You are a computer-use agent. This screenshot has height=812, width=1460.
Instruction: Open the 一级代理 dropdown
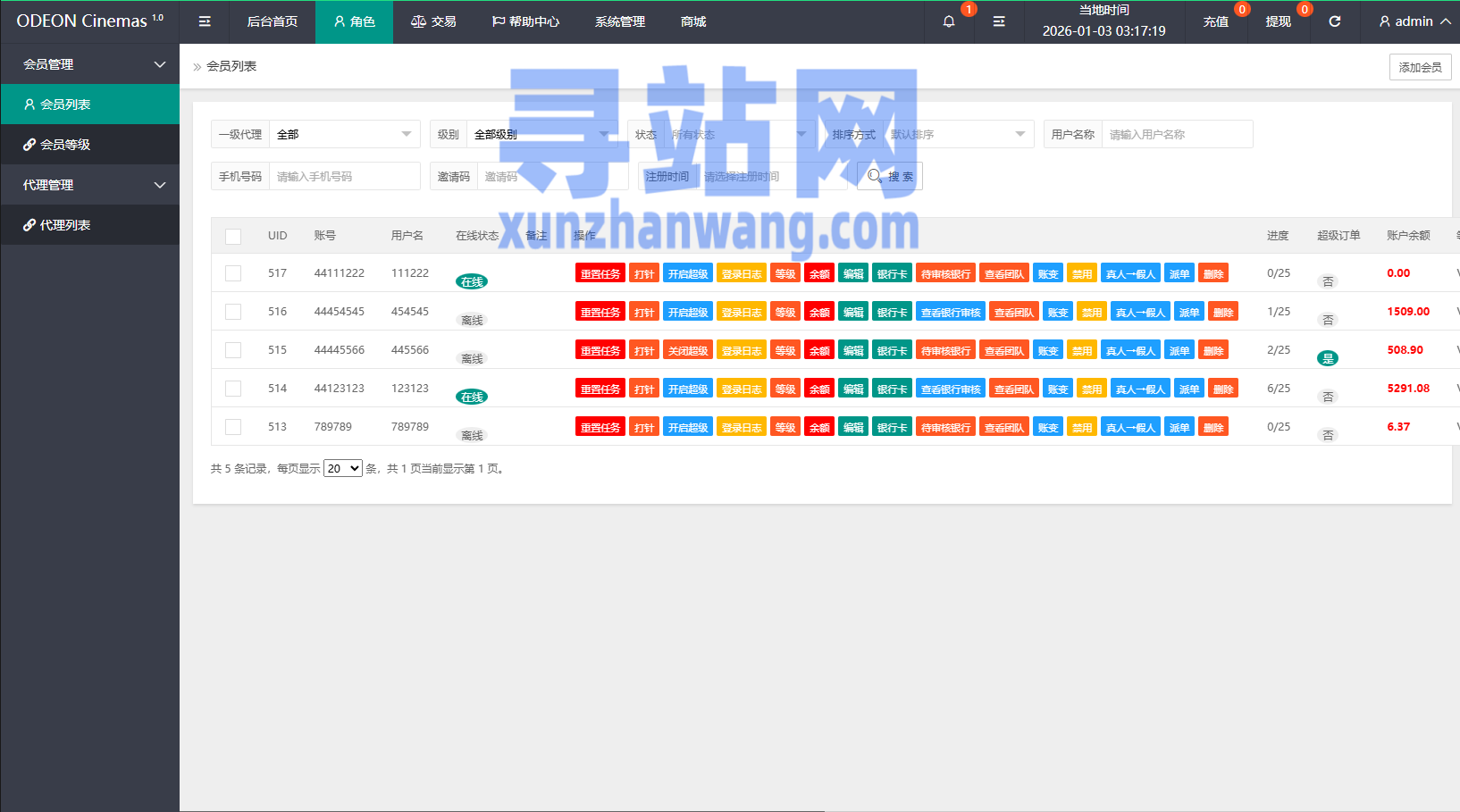344,134
